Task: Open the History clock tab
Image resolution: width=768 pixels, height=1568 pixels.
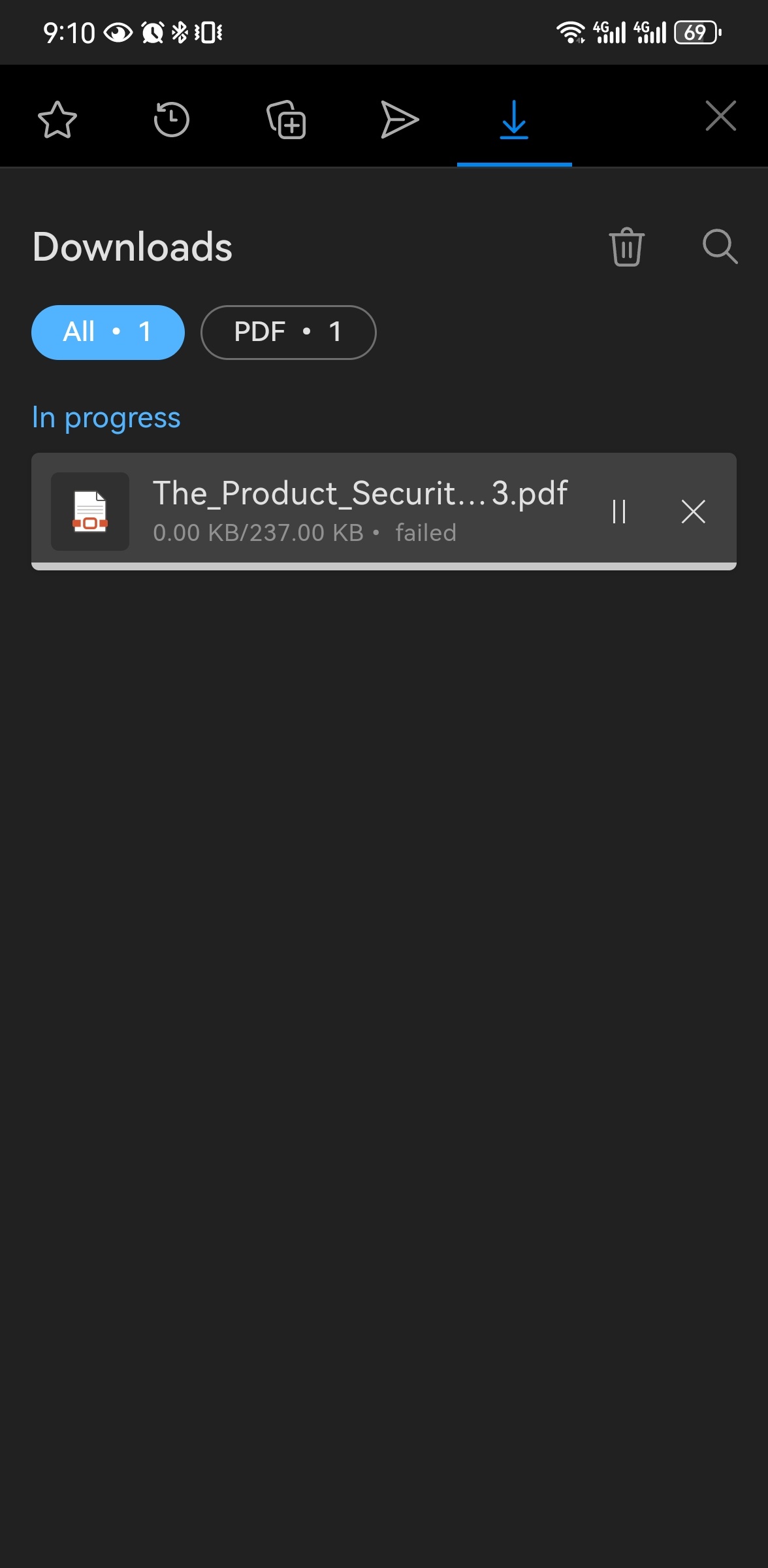Action: point(171,120)
